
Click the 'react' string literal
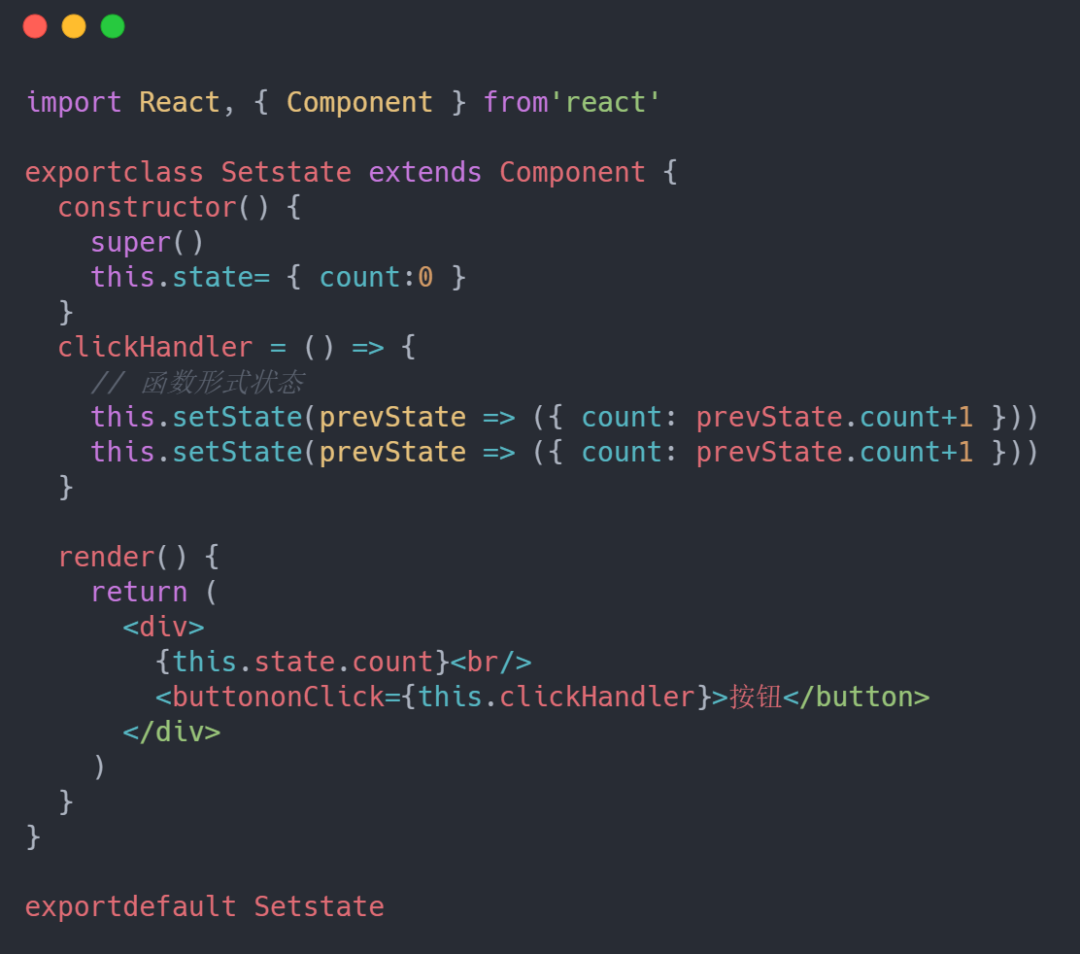pos(605,103)
